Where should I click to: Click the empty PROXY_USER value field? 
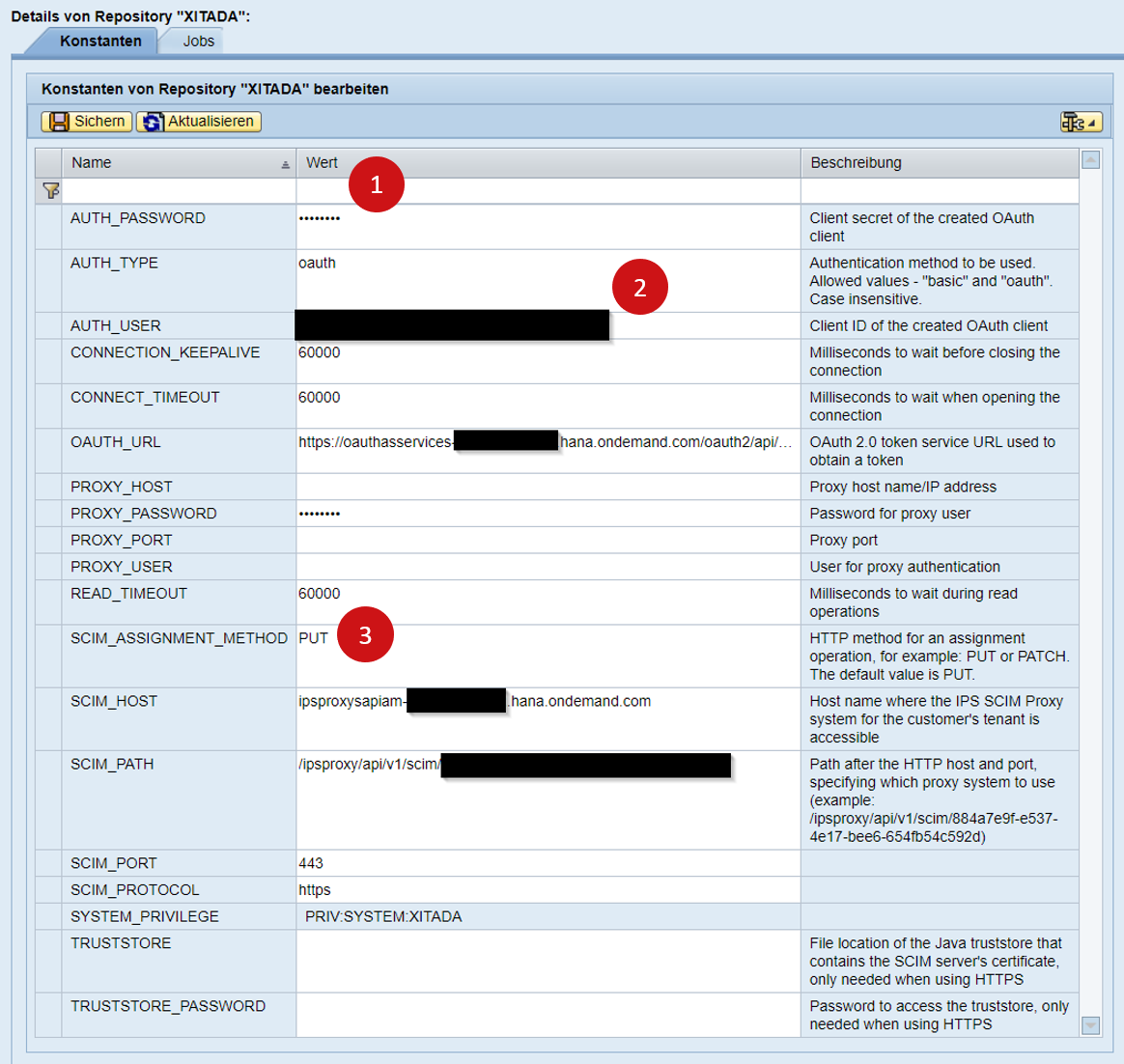click(x=548, y=567)
